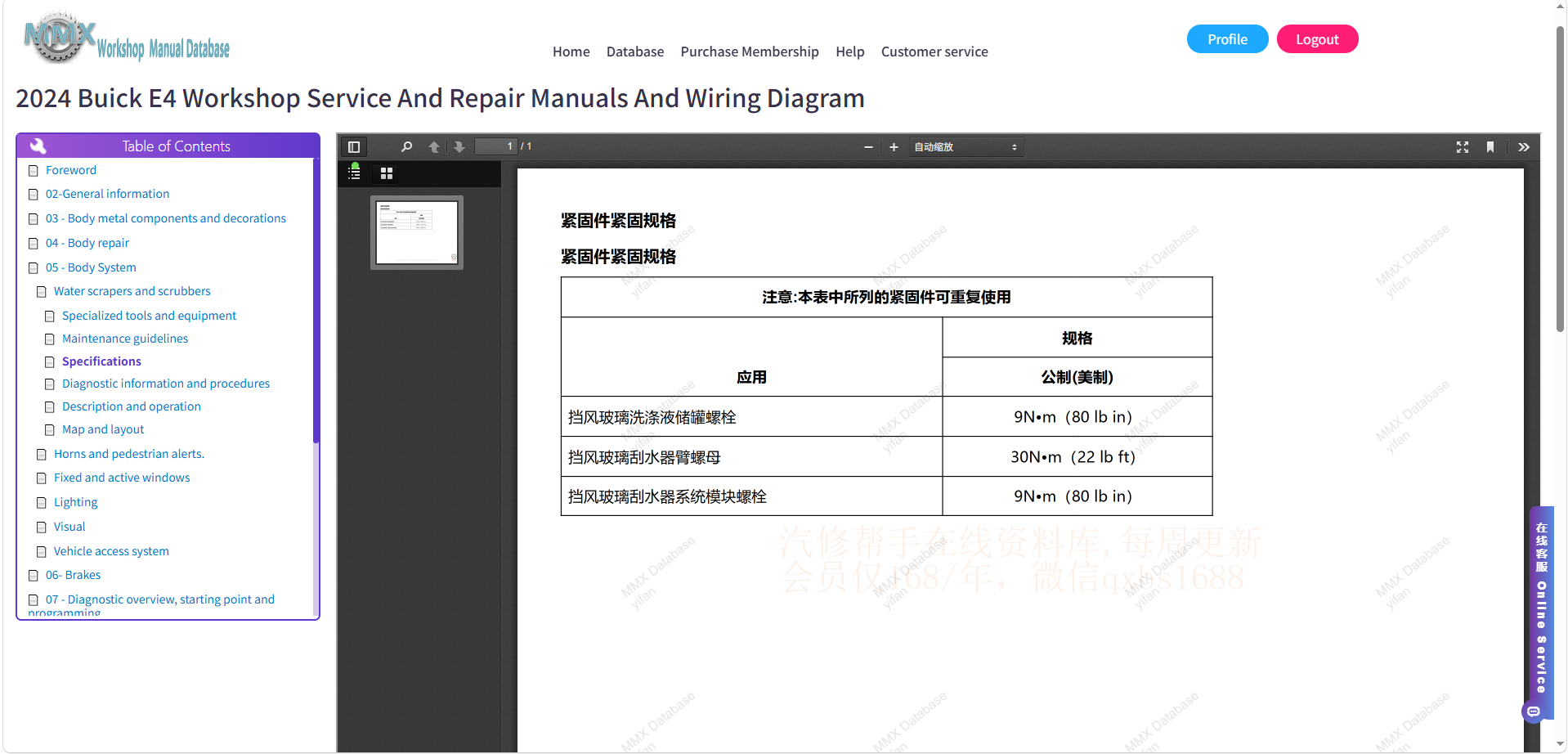The image size is (1568, 754).
Task: Expand Horns and pedestrian alerts
Action: point(129,454)
